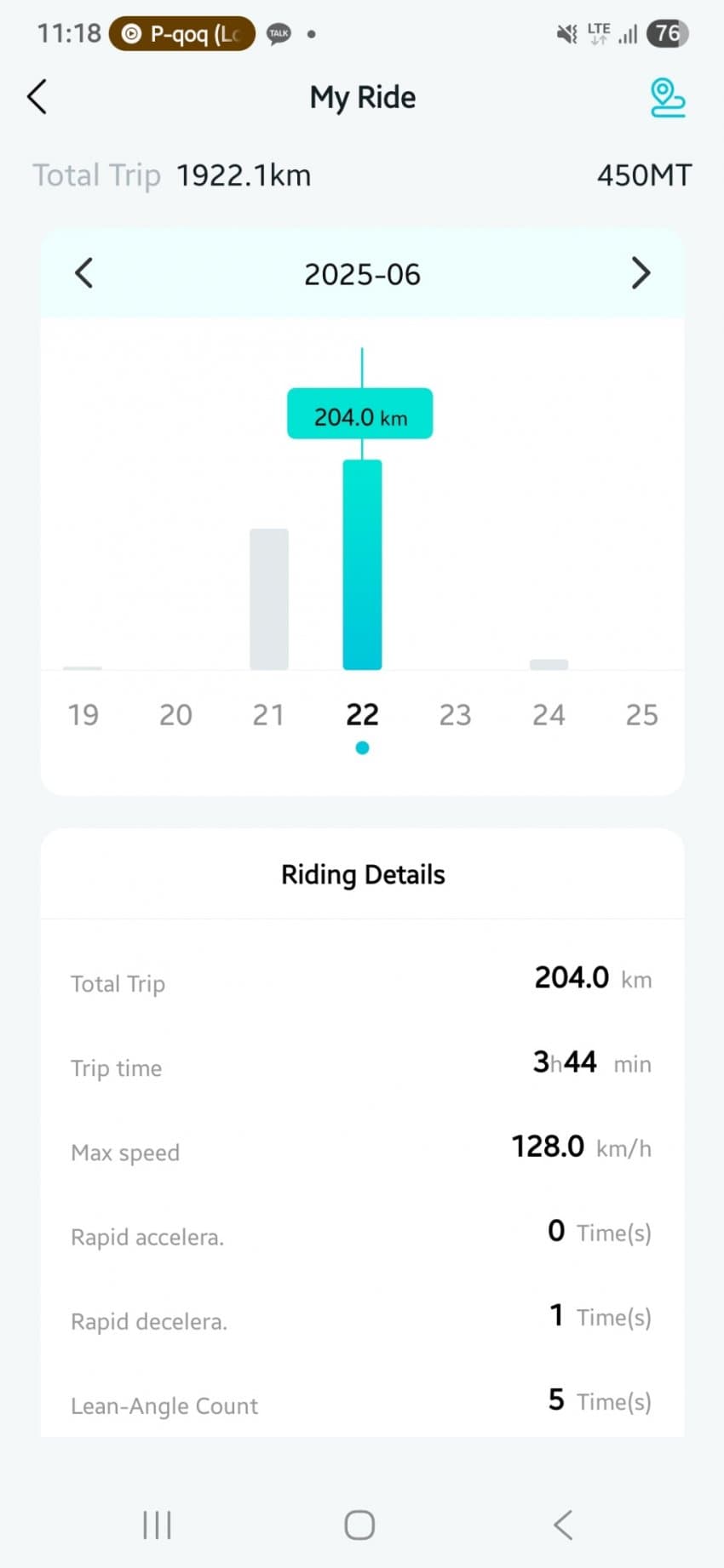Viewport: 724px width, 1568px height.
Task: Select day 25 on the chart axis
Action: [641, 714]
